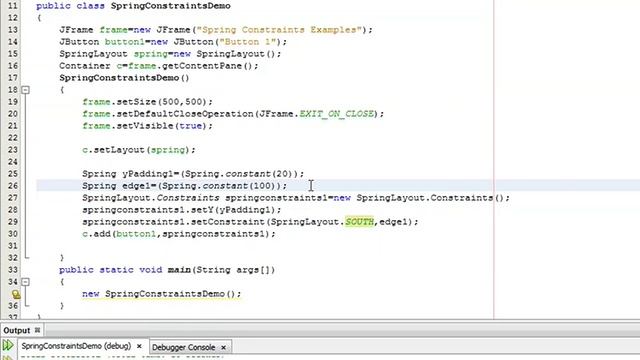Click the main method name on line 33
Screen dimensions: 640x360
[179, 270]
